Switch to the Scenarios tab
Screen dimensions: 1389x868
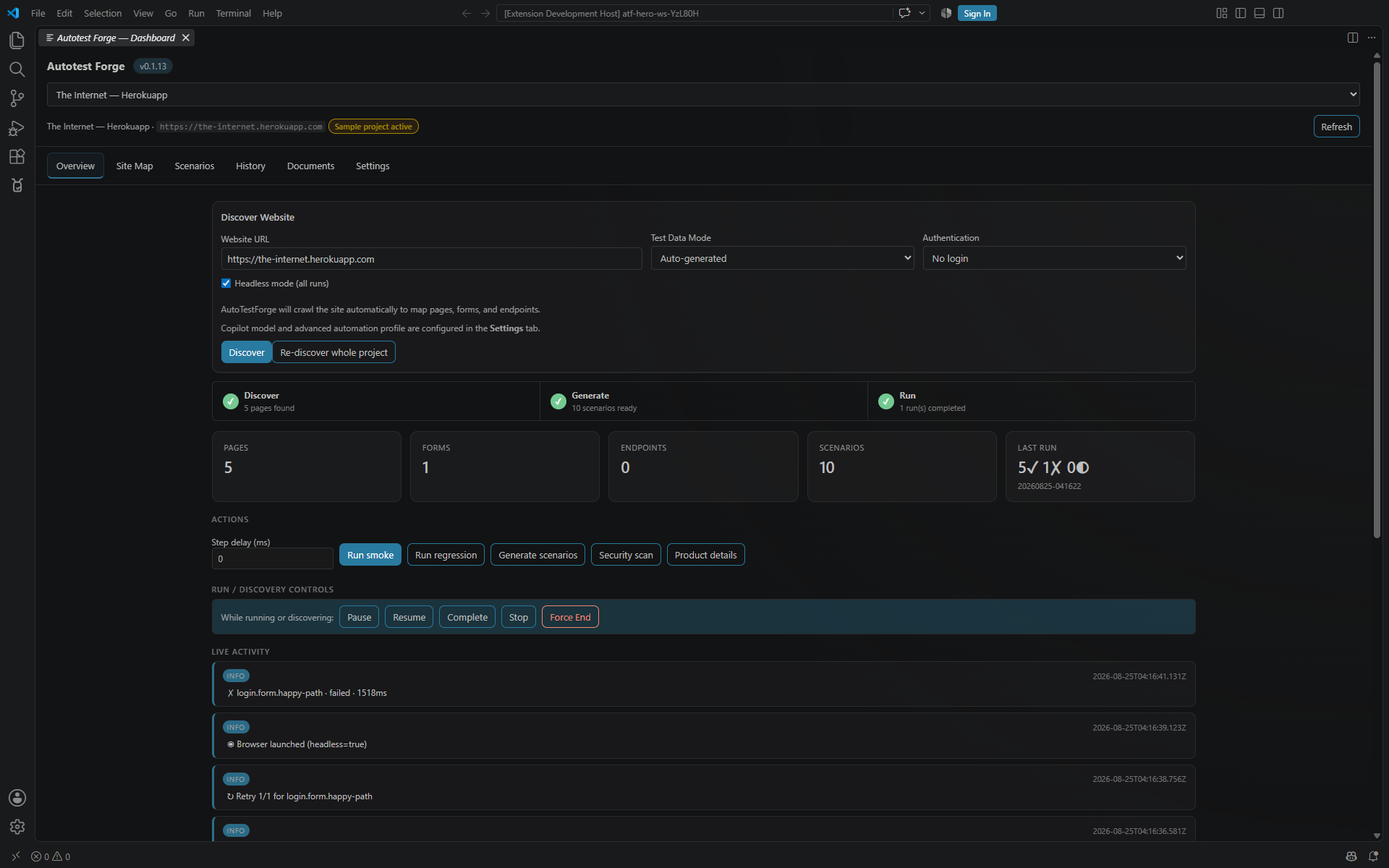(195, 166)
